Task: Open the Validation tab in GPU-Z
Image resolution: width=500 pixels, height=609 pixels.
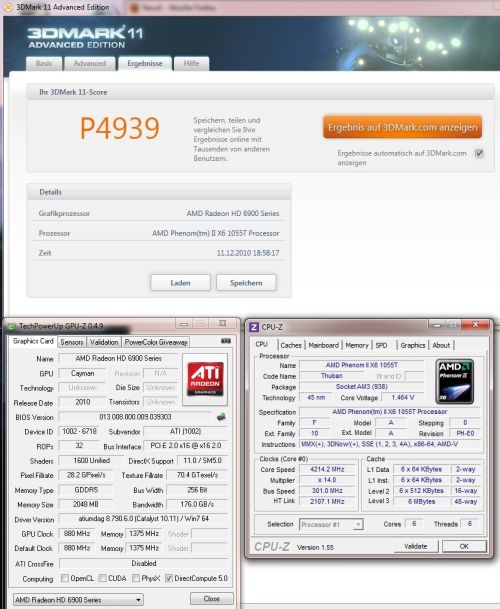Action: click(104, 342)
